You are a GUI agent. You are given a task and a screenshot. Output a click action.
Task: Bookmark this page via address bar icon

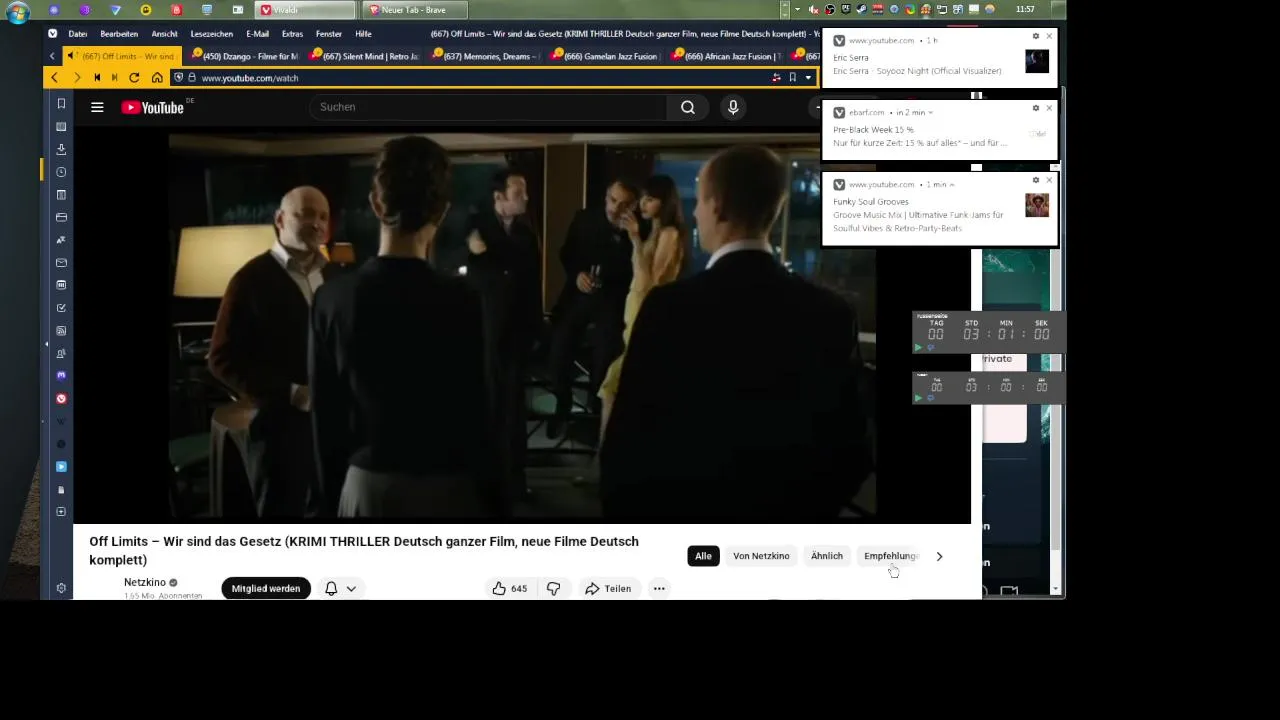tap(792, 77)
